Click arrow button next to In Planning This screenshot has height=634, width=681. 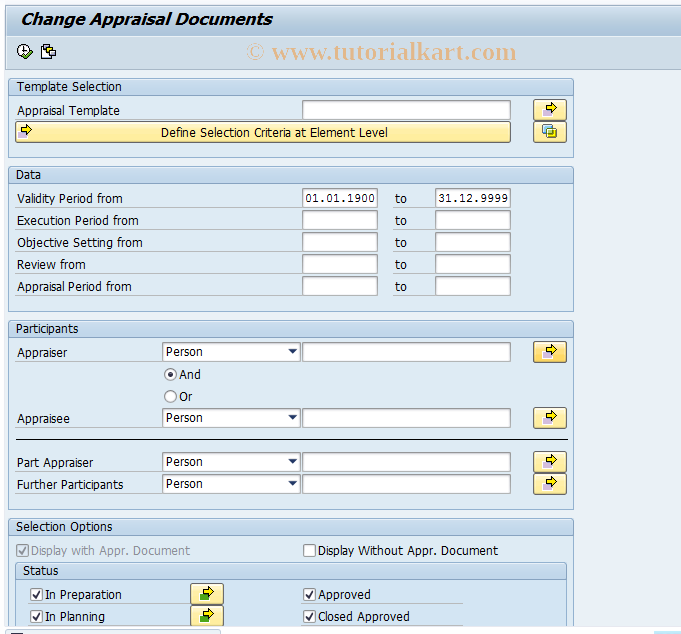[207, 616]
